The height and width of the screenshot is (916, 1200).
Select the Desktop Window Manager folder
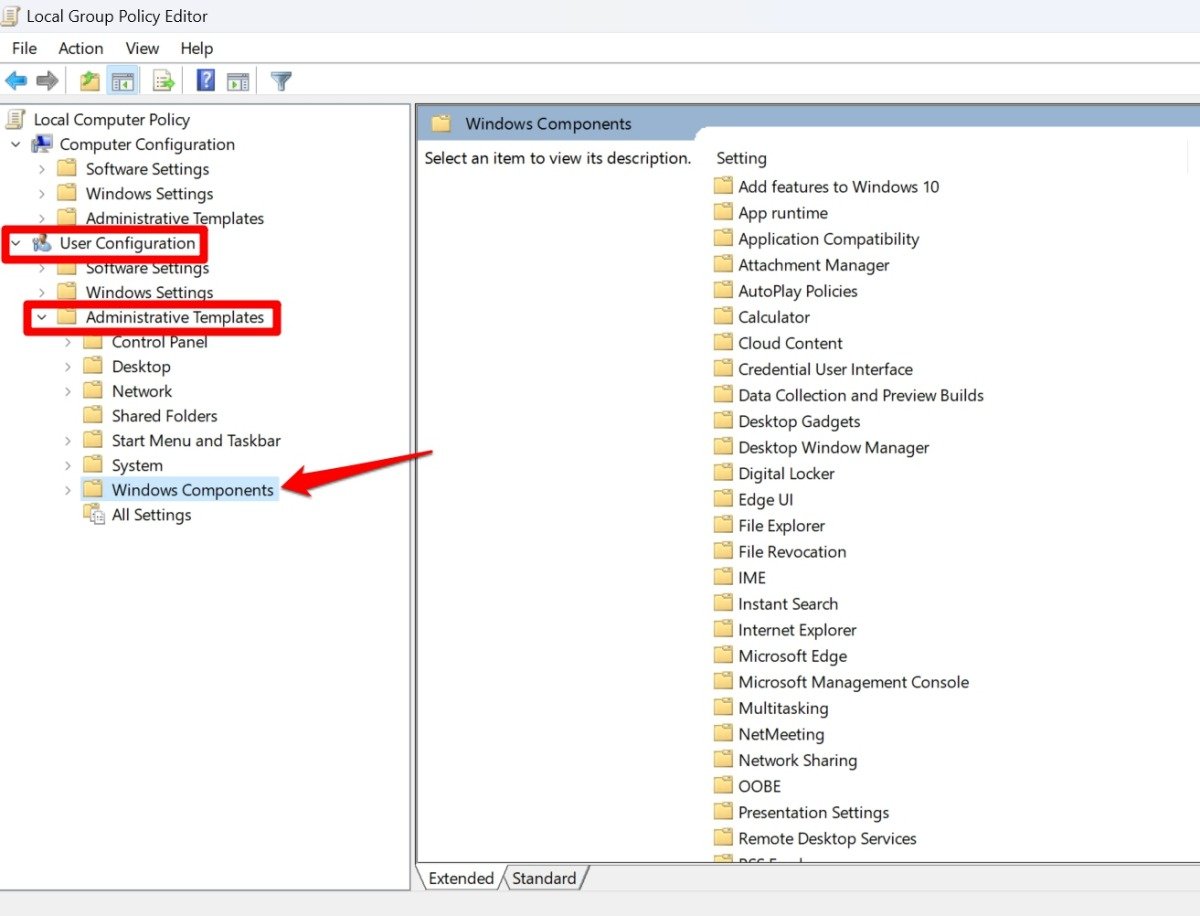click(x=833, y=447)
